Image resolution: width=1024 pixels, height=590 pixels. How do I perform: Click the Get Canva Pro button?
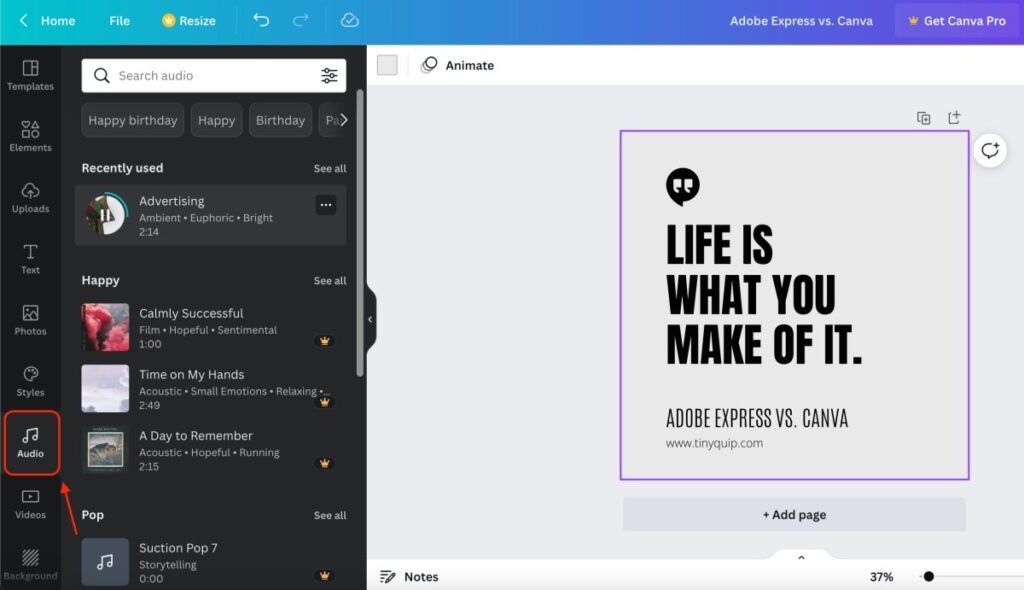[x=957, y=20]
